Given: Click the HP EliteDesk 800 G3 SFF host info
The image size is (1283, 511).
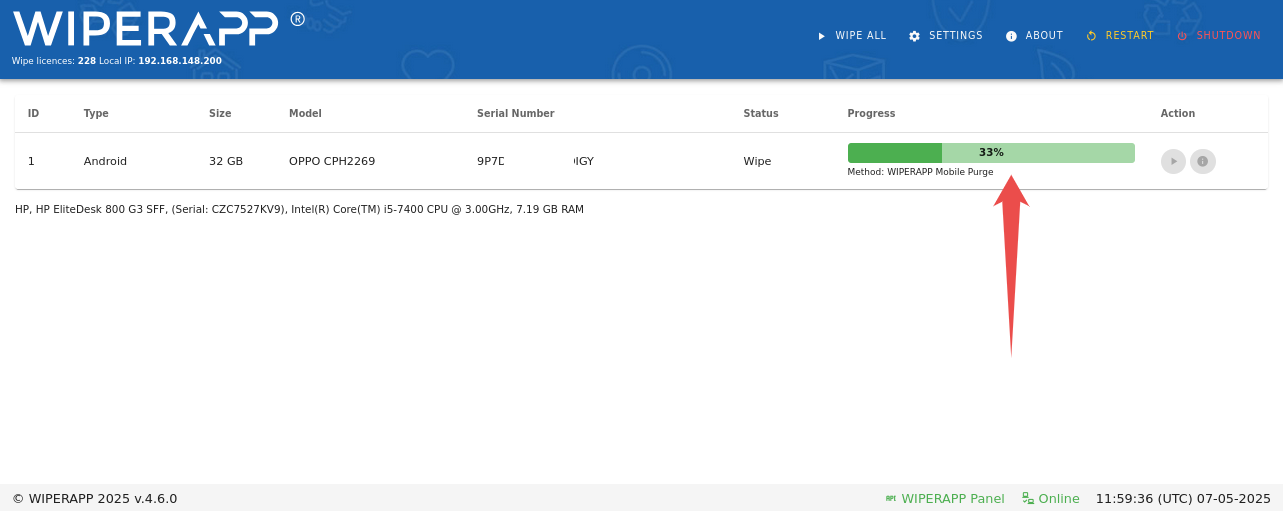Looking at the screenshot, I should [299, 210].
